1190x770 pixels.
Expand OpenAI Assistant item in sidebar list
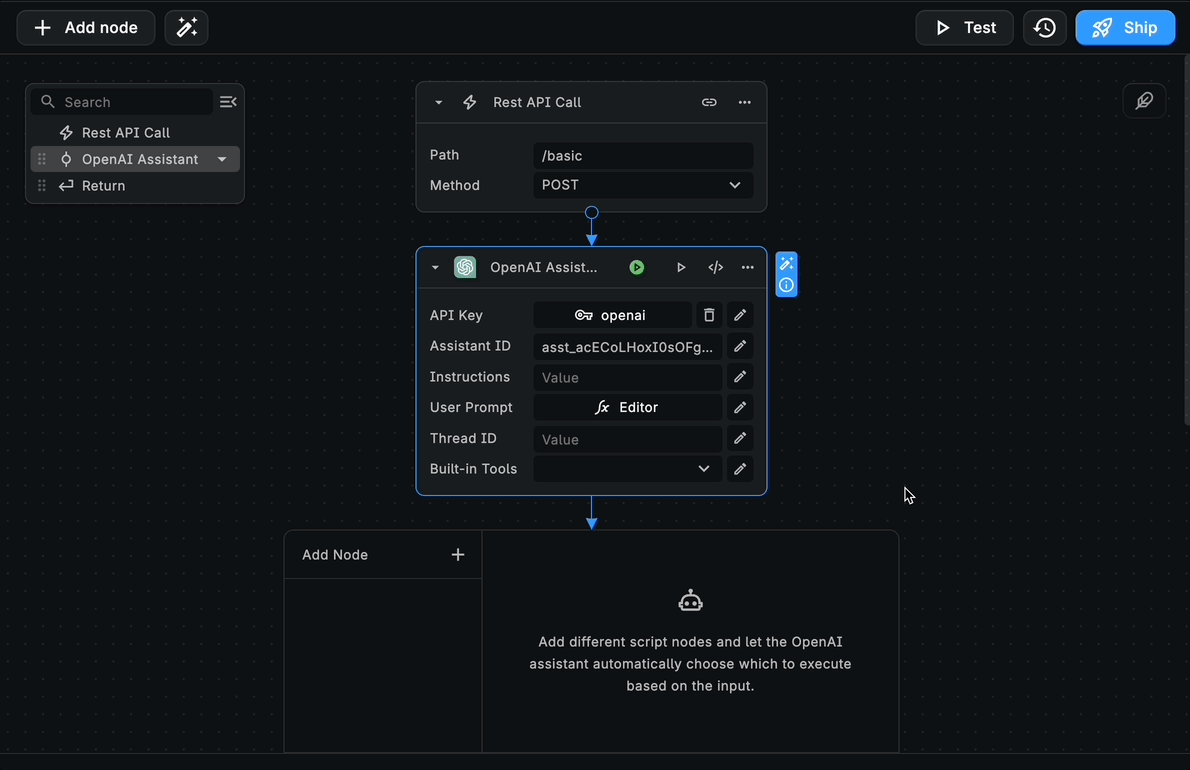pyautogui.click(x=222, y=159)
